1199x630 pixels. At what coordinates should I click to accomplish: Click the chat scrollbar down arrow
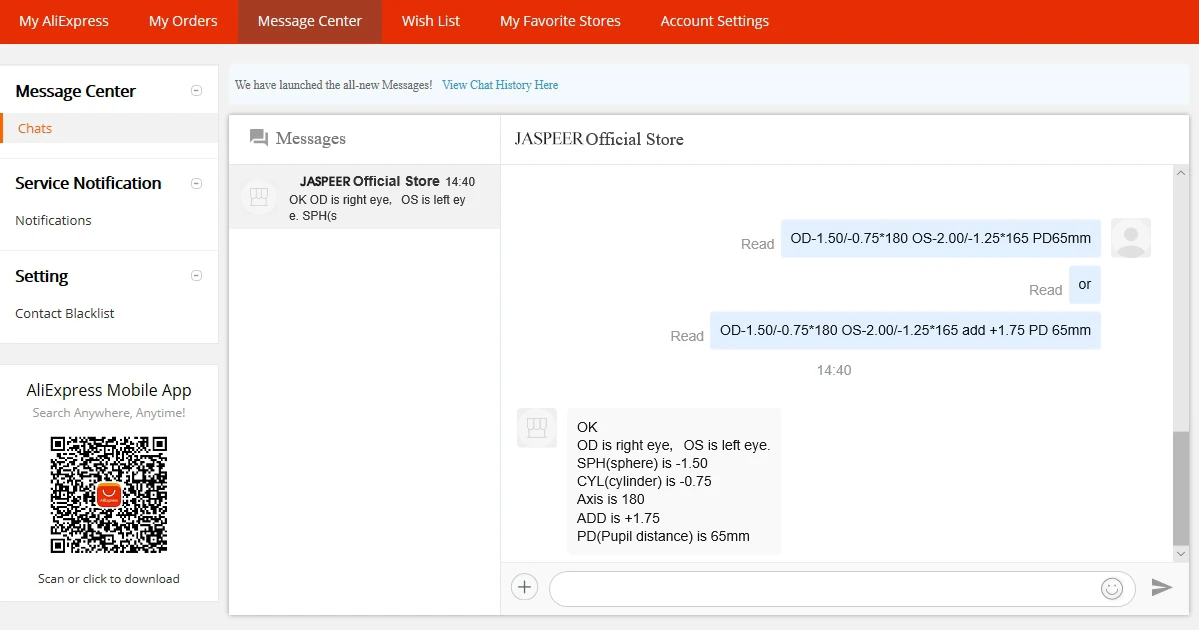[1181, 554]
